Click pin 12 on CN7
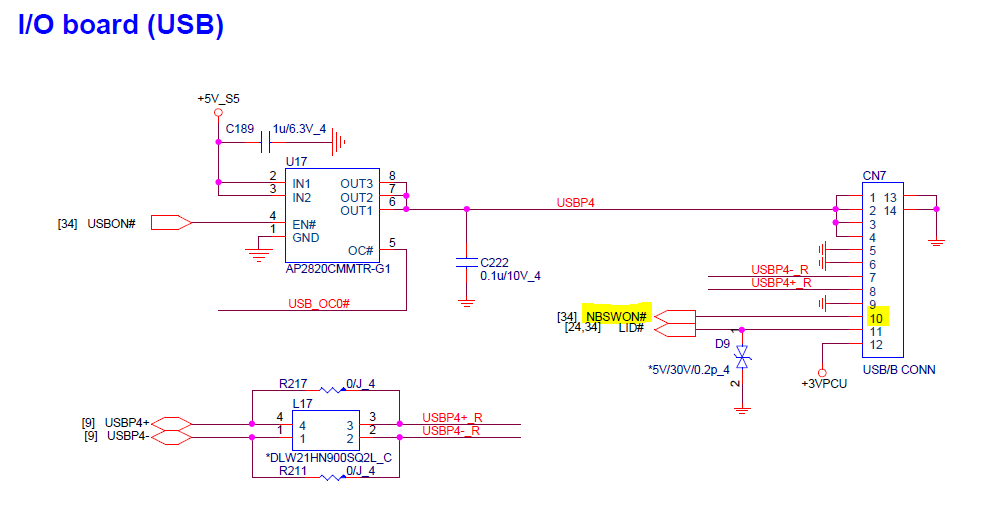Viewport: 994px width, 510px height. click(876, 345)
